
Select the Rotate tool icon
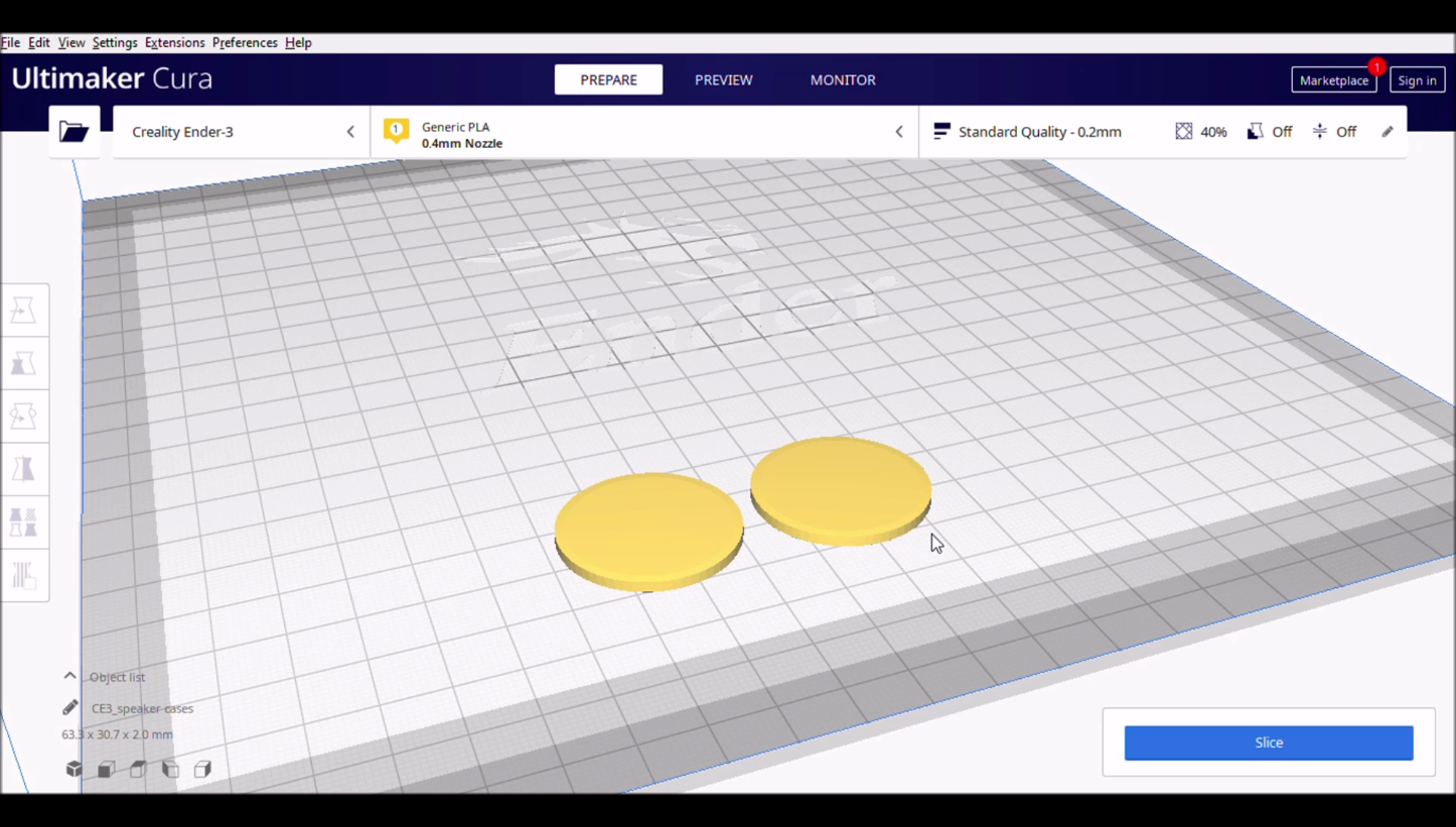[24, 415]
